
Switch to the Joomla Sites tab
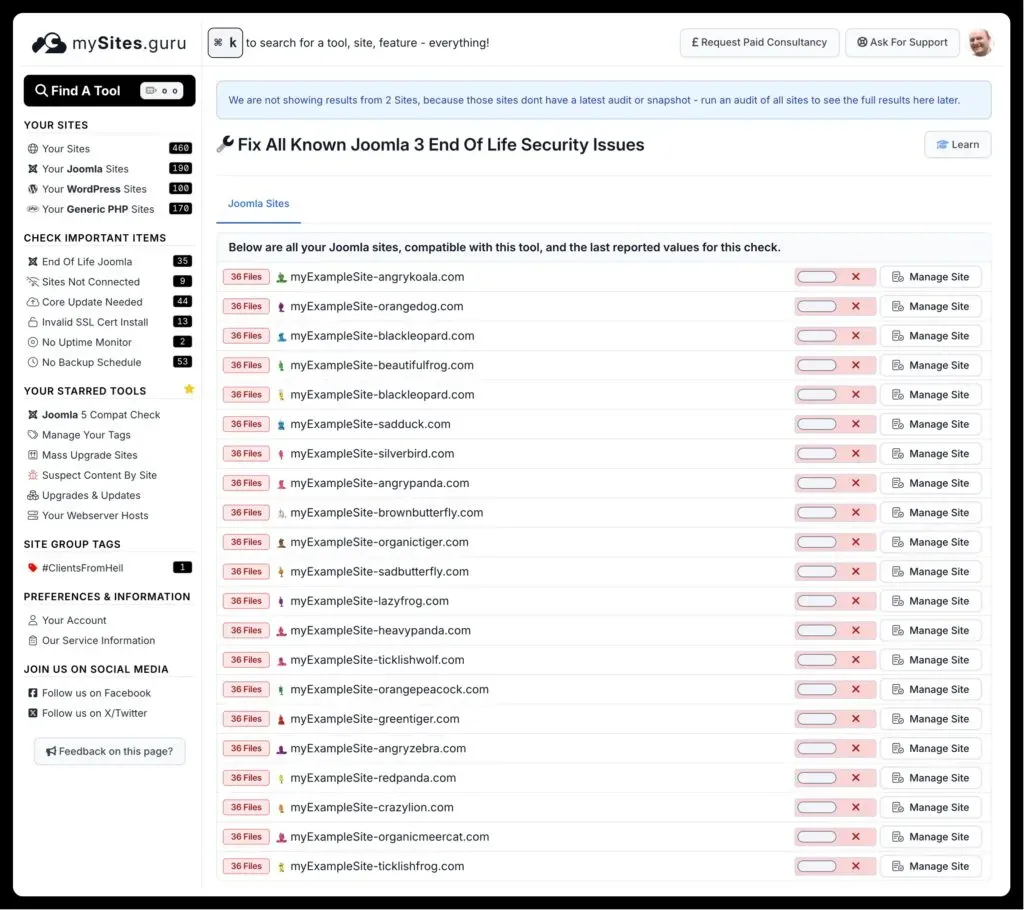(x=258, y=203)
